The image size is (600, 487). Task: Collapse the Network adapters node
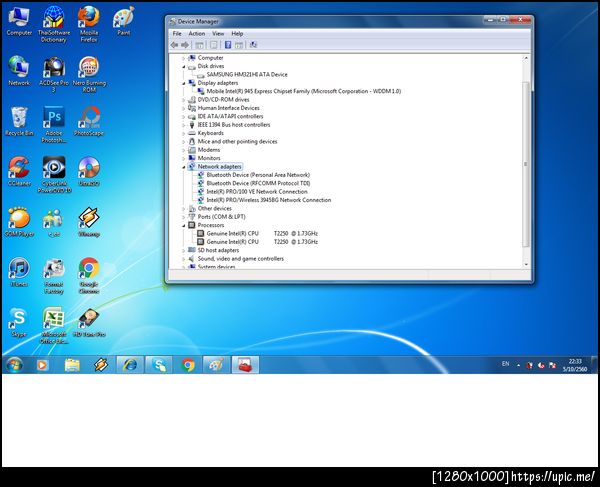(x=183, y=167)
